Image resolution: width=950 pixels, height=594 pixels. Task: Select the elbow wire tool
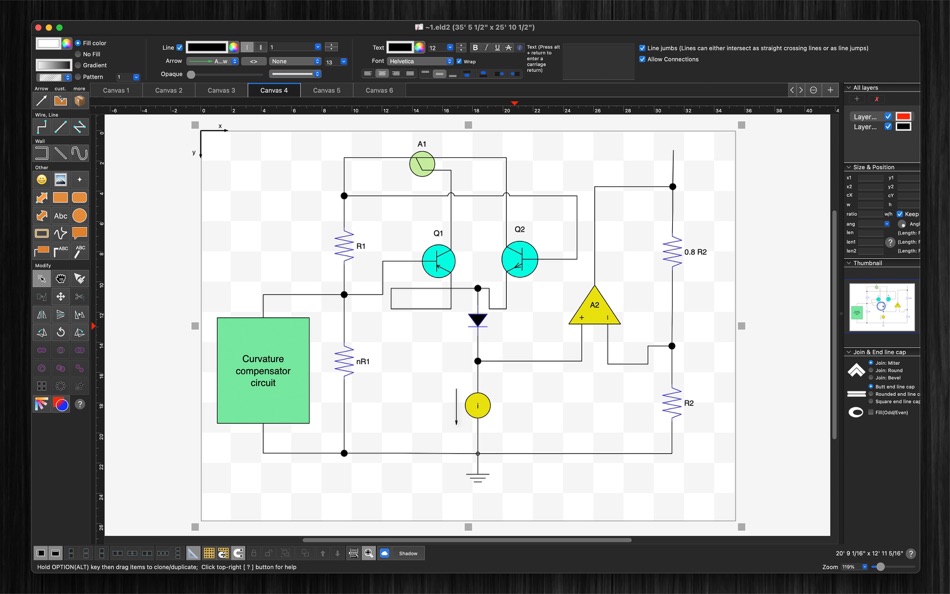(41, 127)
